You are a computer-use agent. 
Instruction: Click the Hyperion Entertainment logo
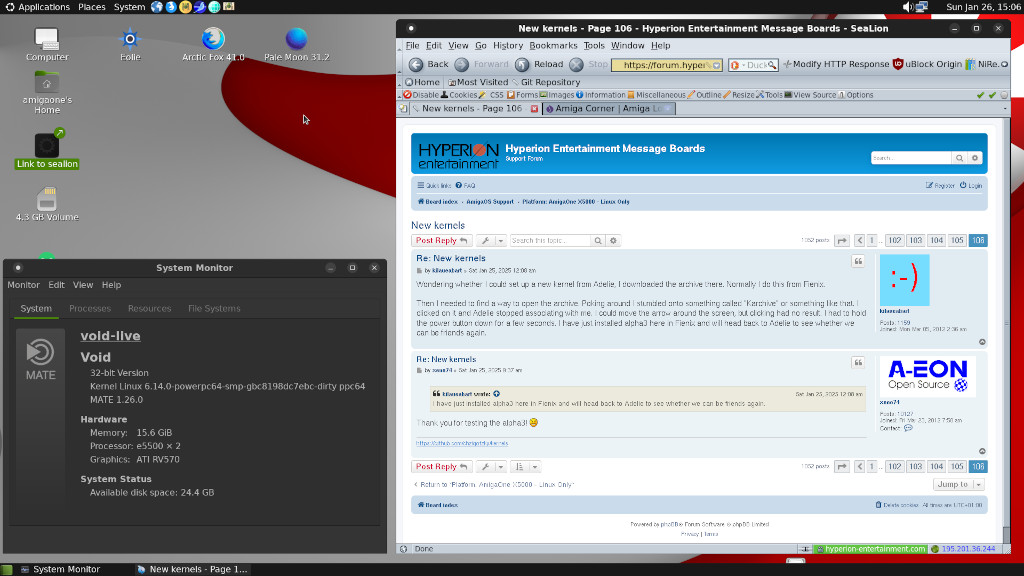pyautogui.click(x=458, y=155)
